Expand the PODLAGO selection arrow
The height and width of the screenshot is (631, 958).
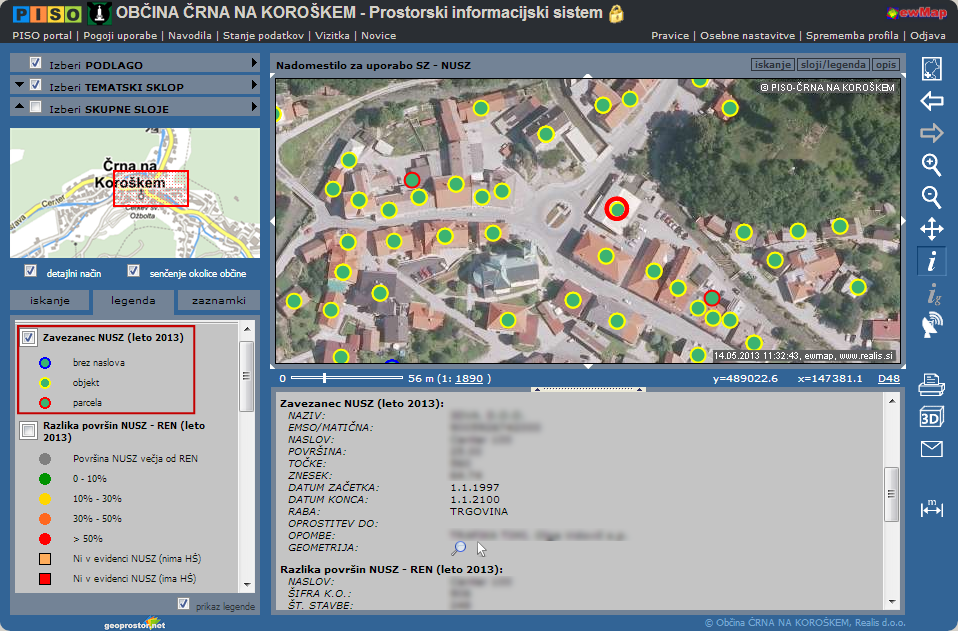(255, 64)
